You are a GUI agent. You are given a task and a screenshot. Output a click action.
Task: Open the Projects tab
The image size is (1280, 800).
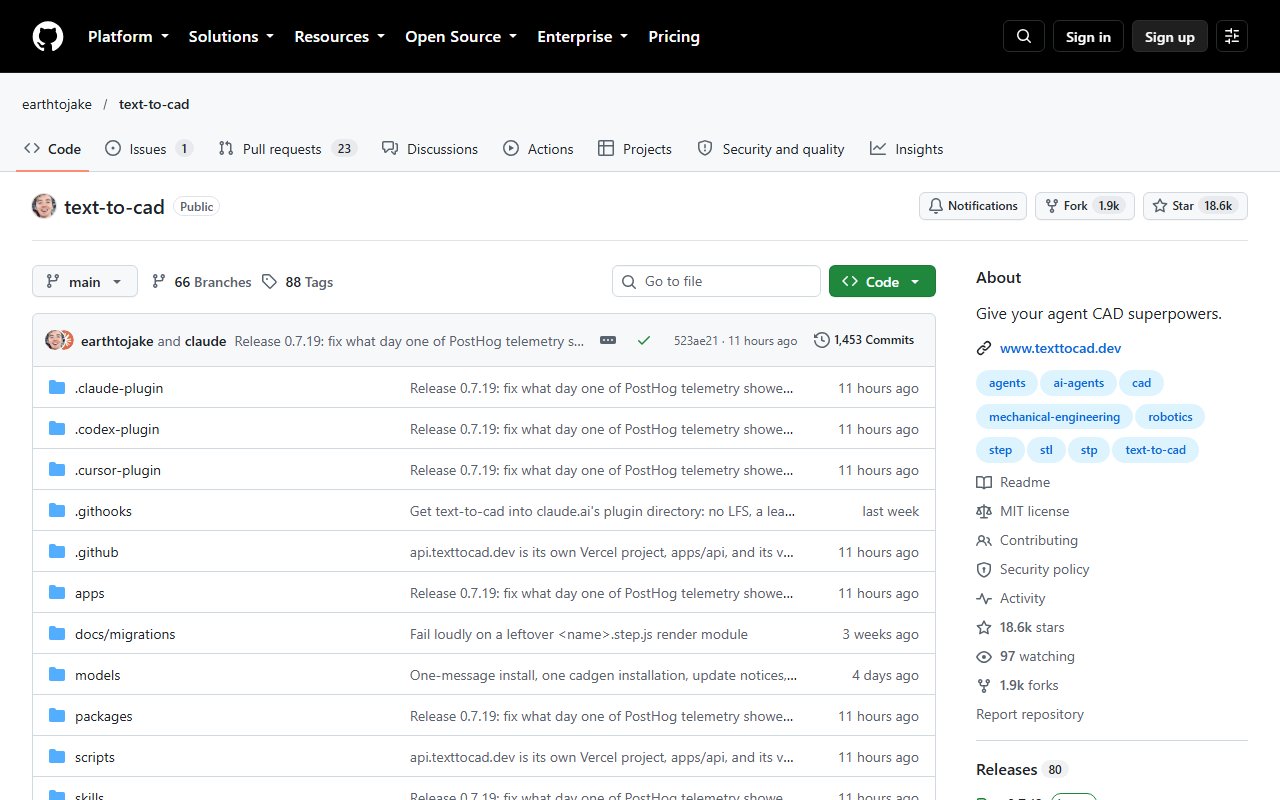coord(635,149)
